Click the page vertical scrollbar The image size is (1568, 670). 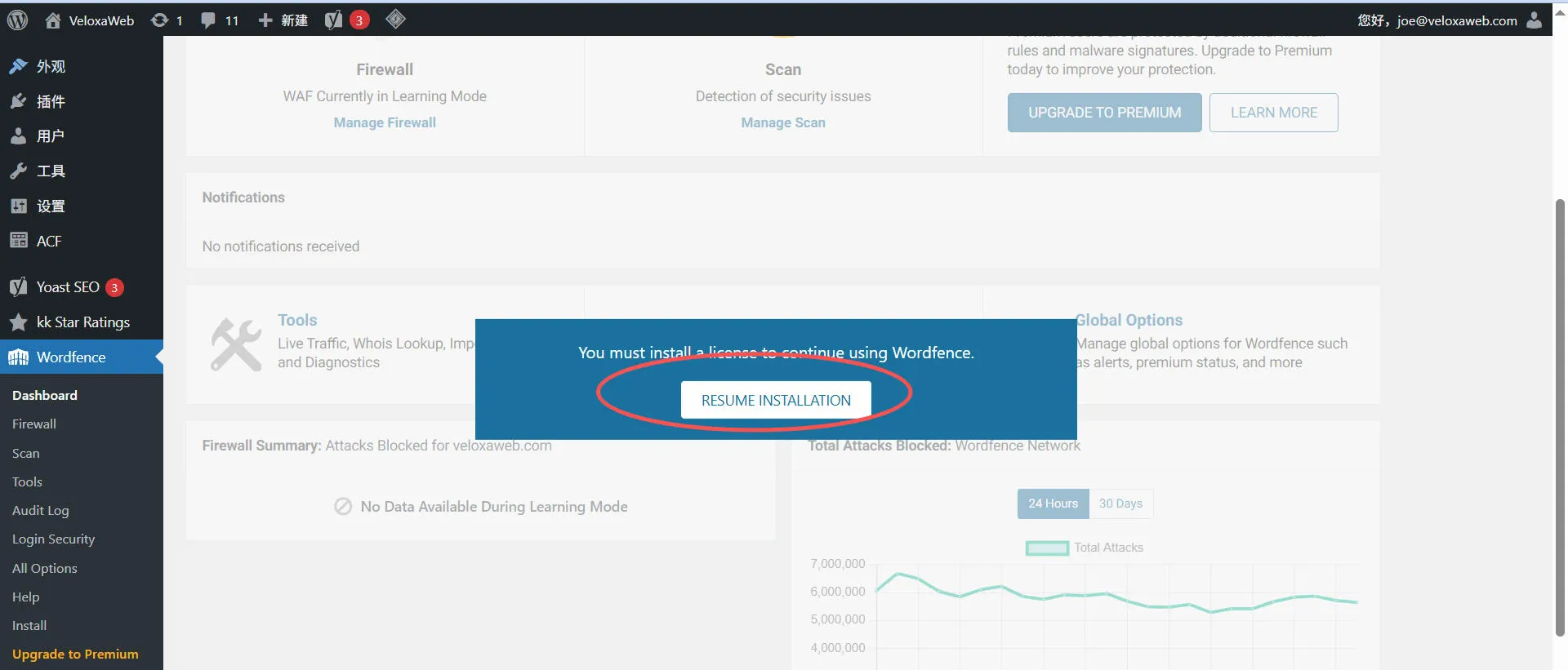1560,416
